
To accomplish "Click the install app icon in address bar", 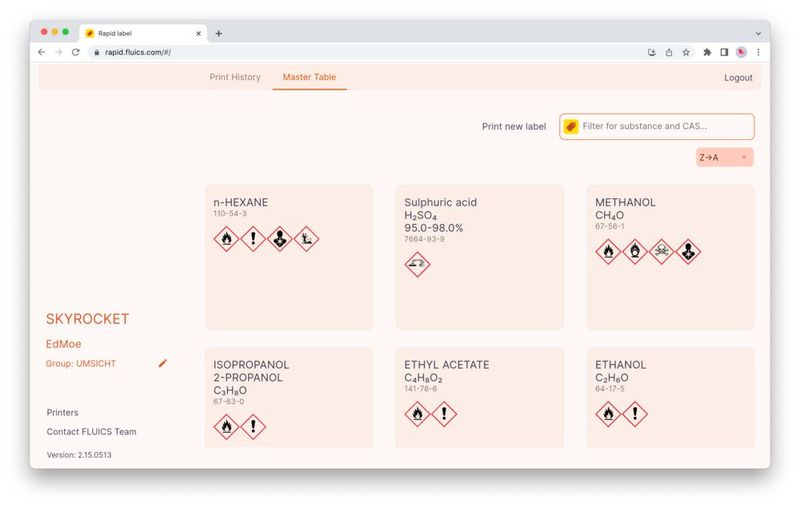I will pos(652,52).
